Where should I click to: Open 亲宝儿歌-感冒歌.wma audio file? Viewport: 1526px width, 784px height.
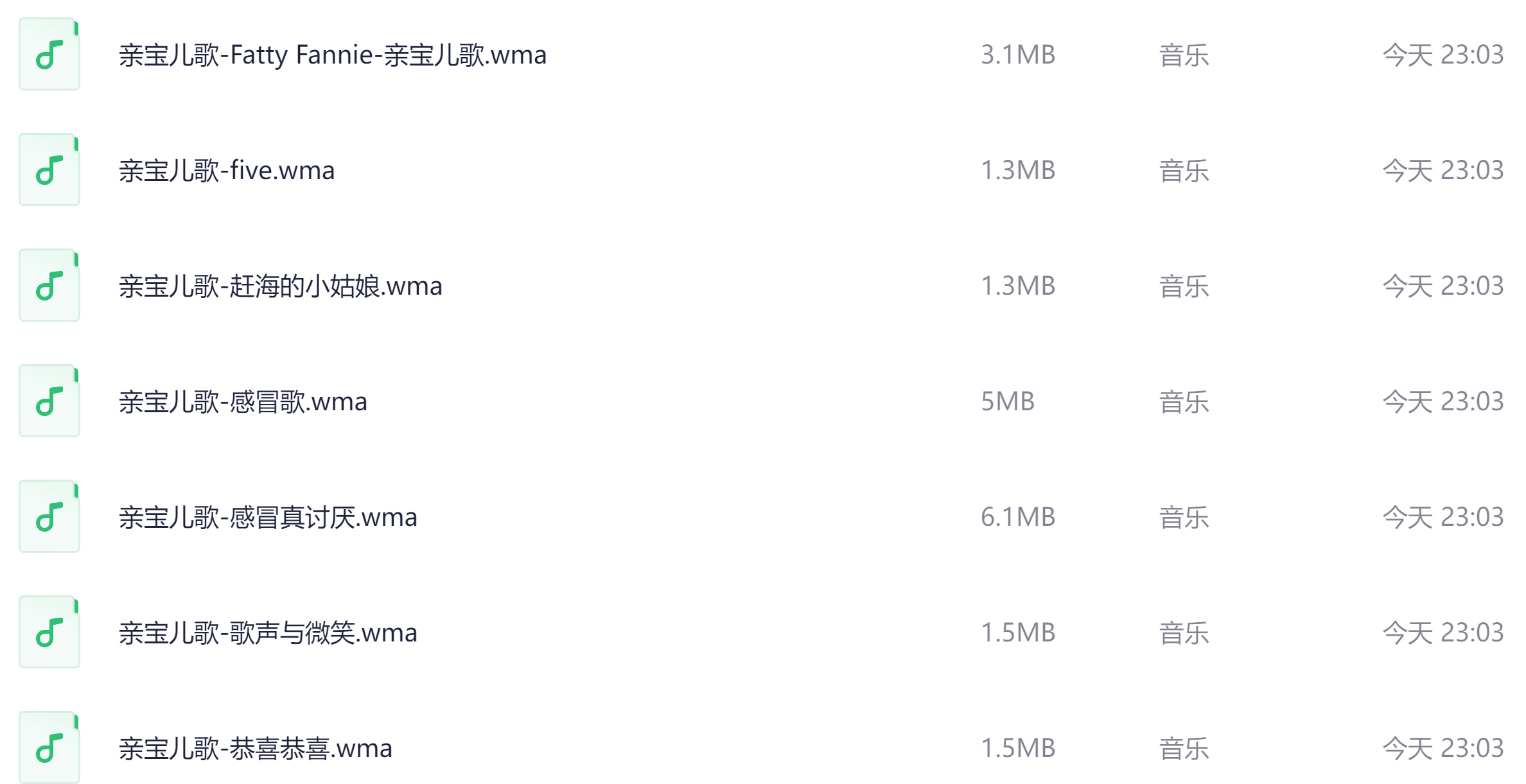(x=242, y=402)
